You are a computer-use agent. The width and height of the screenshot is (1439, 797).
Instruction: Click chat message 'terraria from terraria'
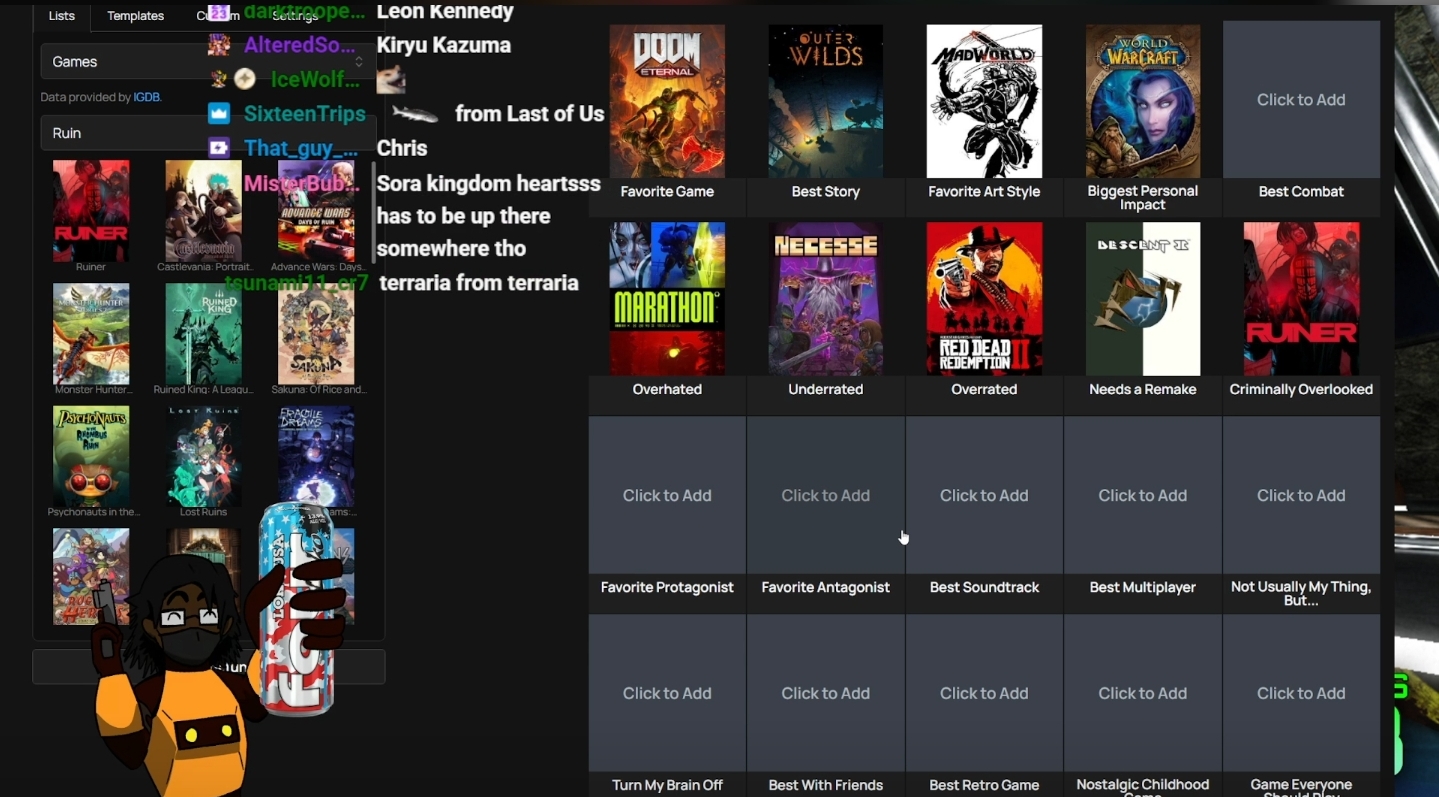click(479, 283)
